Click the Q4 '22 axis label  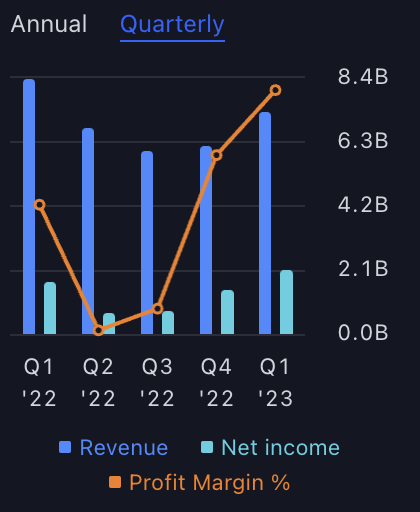coord(216,382)
